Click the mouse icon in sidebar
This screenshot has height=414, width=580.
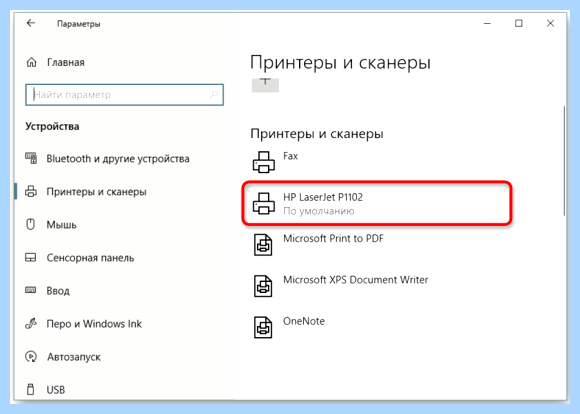31,224
